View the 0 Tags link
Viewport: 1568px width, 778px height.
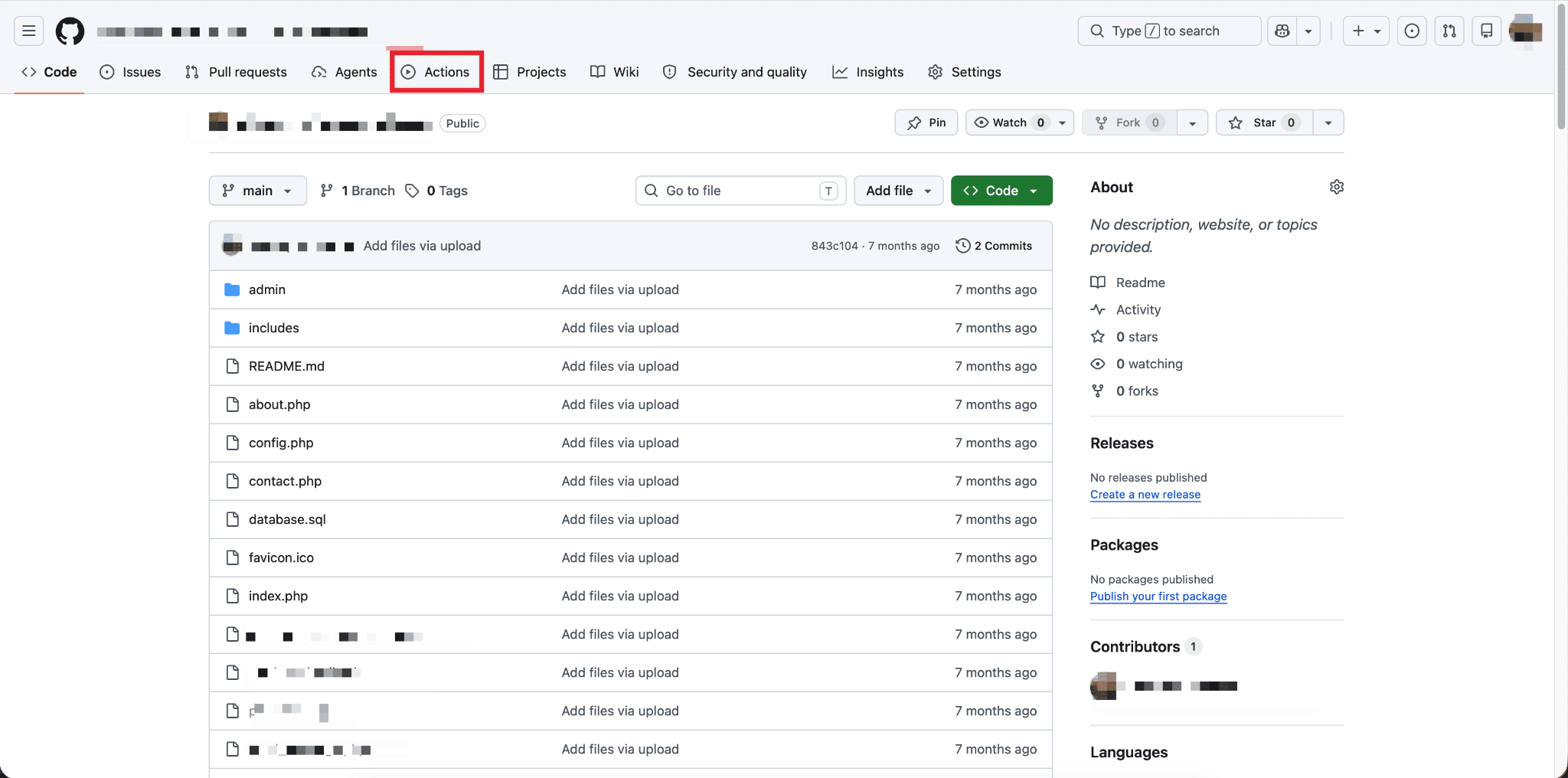pyautogui.click(x=436, y=191)
